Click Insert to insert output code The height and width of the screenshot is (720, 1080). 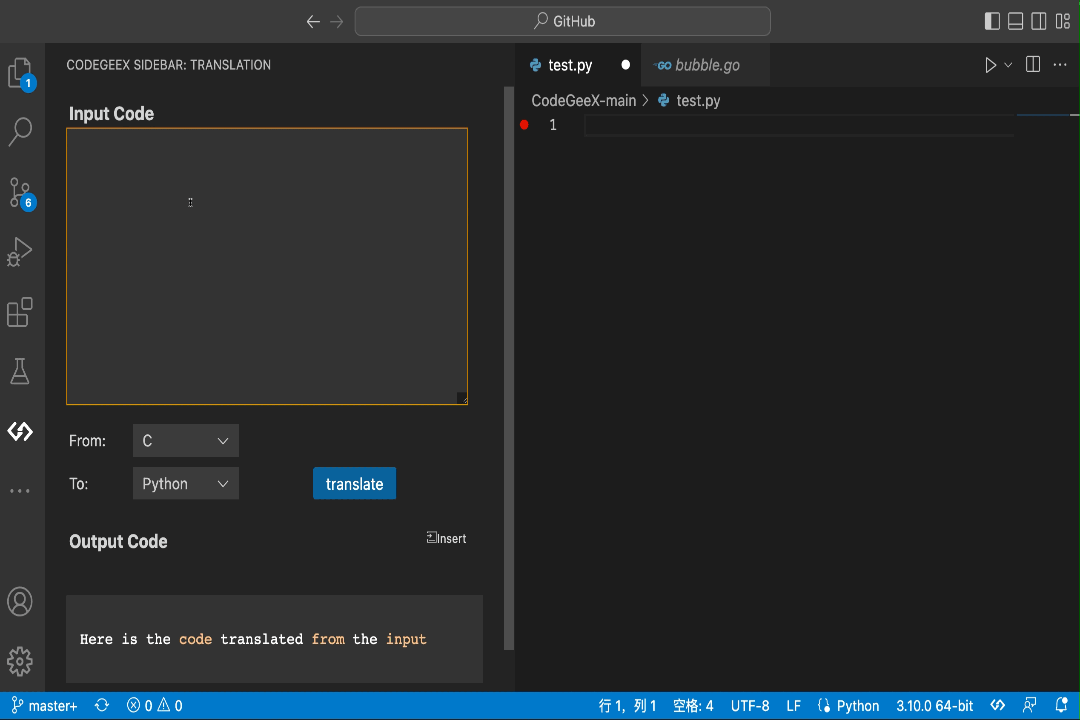click(446, 538)
